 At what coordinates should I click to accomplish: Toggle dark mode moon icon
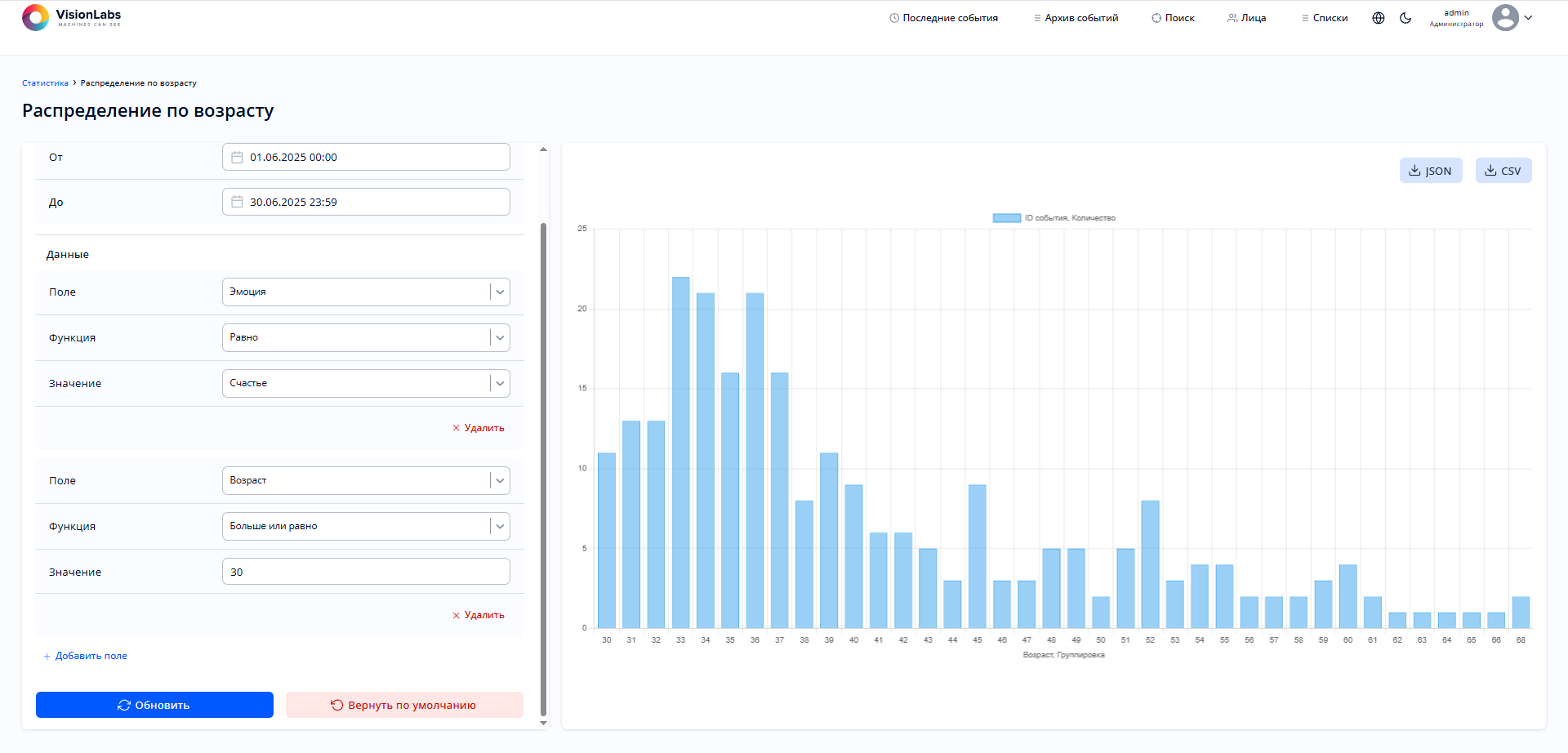pos(1405,18)
